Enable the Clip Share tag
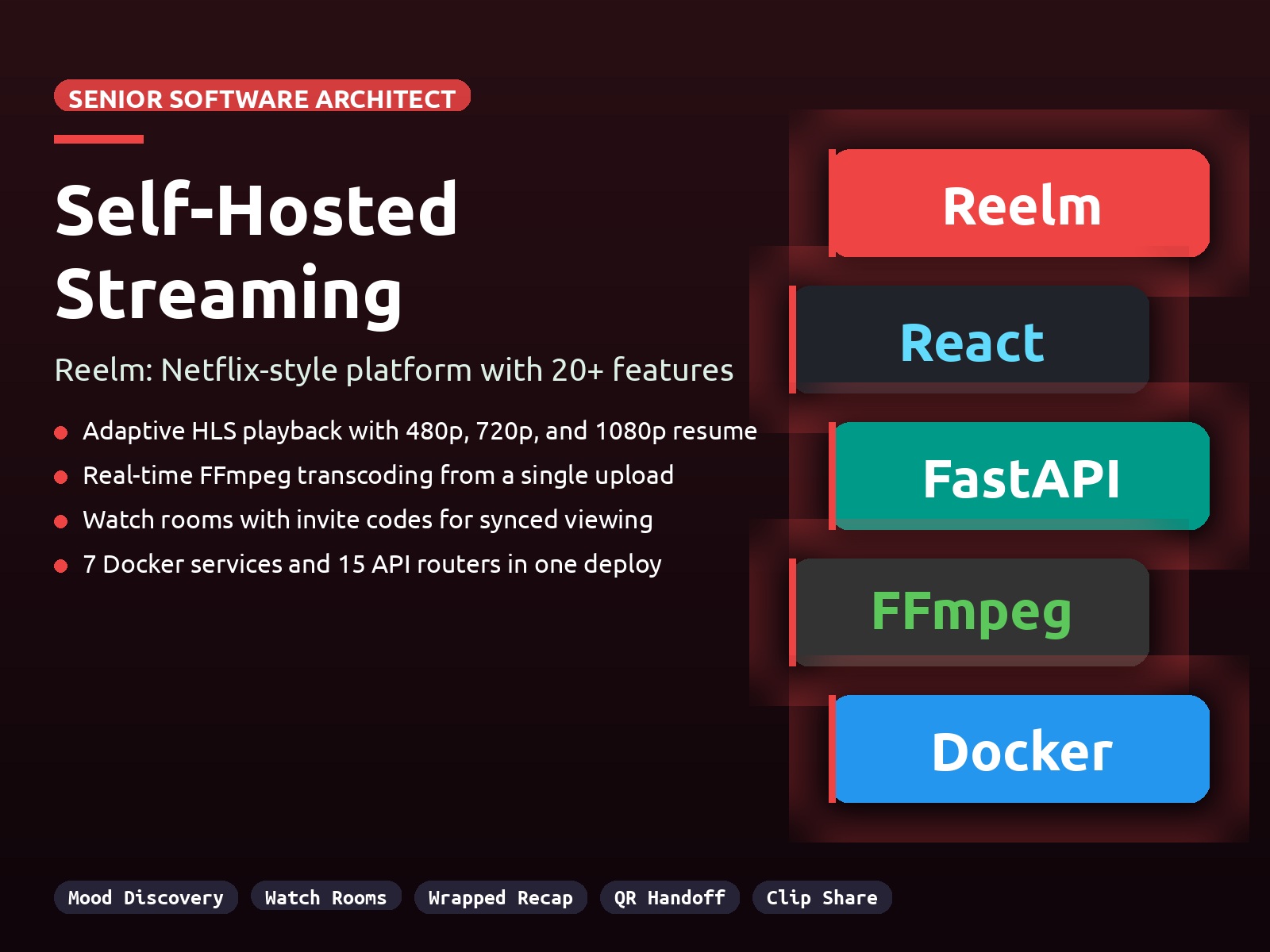This screenshot has height=952, width=1270. point(822,897)
